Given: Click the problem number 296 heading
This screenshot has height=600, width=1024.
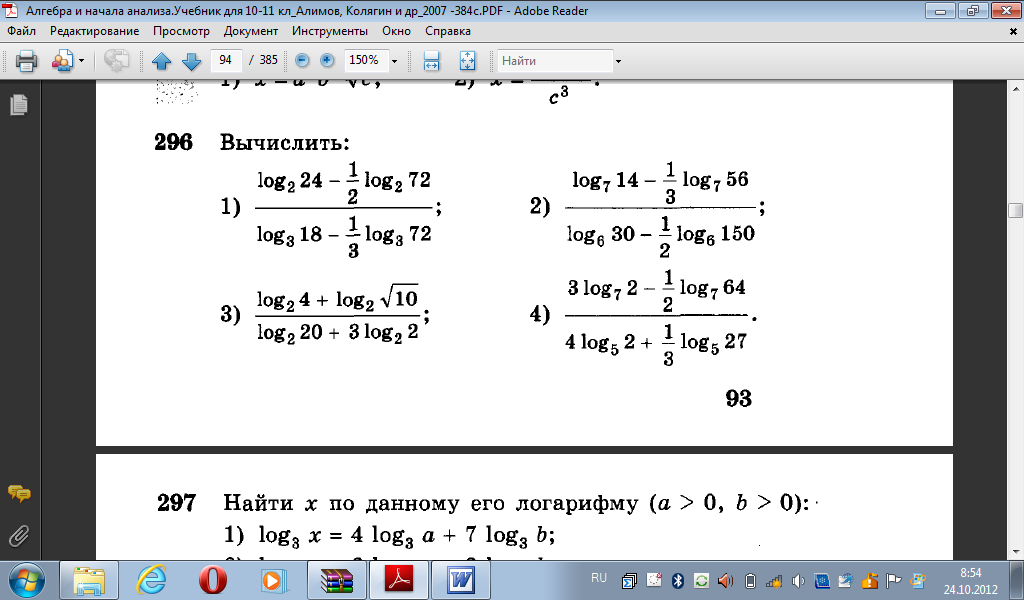Looking at the screenshot, I should [174, 142].
